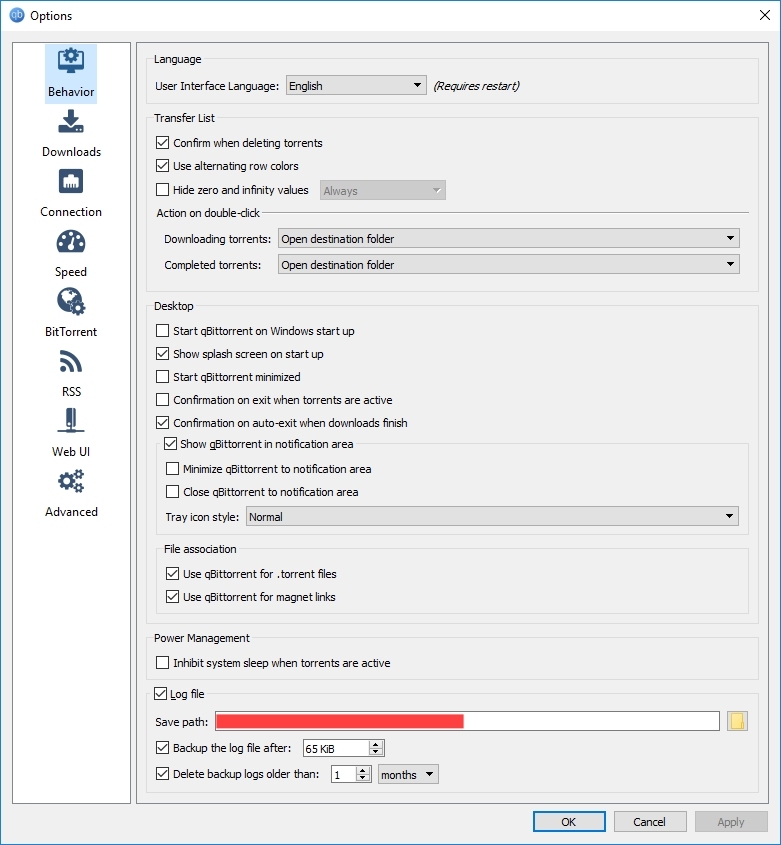The width and height of the screenshot is (781, 845).
Task: Select the BitTorrent label in sidebar
Action: [x=71, y=331]
